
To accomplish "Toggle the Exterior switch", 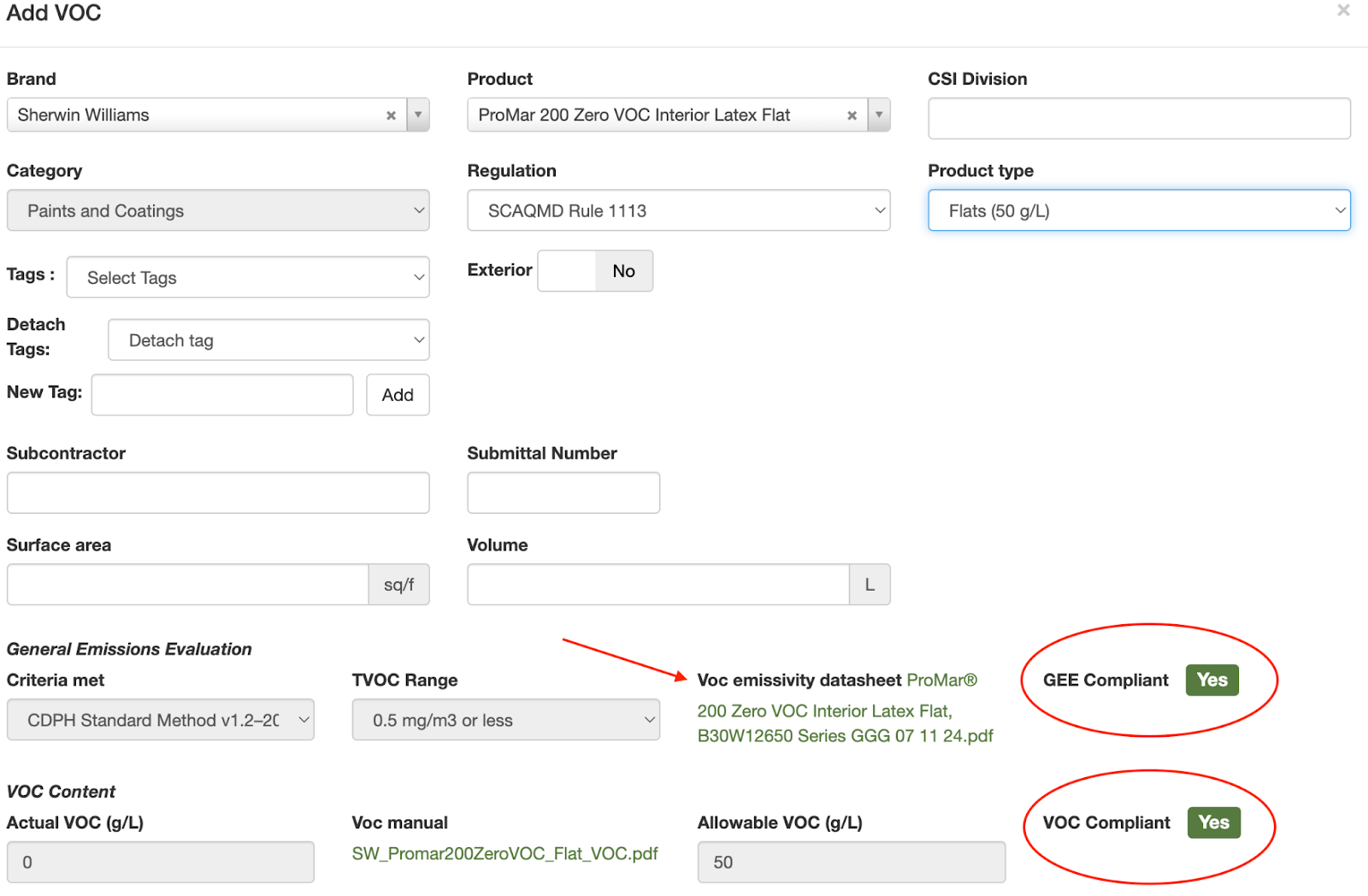I will [x=595, y=271].
